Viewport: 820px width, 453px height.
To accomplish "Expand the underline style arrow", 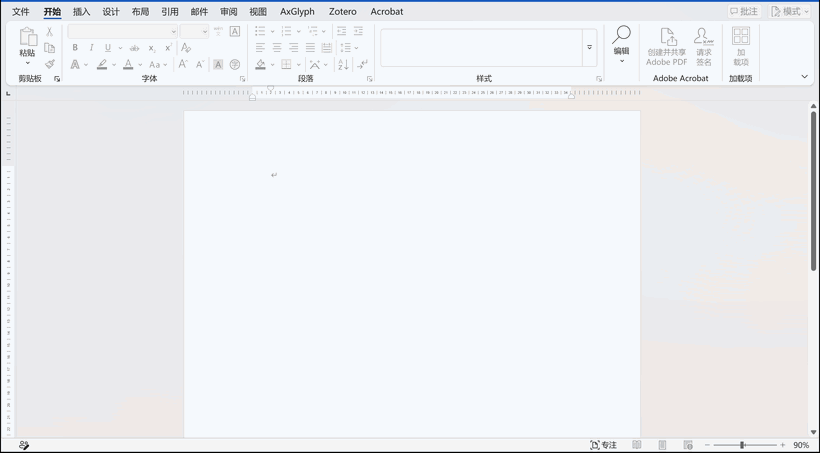I will tap(120, 48).
